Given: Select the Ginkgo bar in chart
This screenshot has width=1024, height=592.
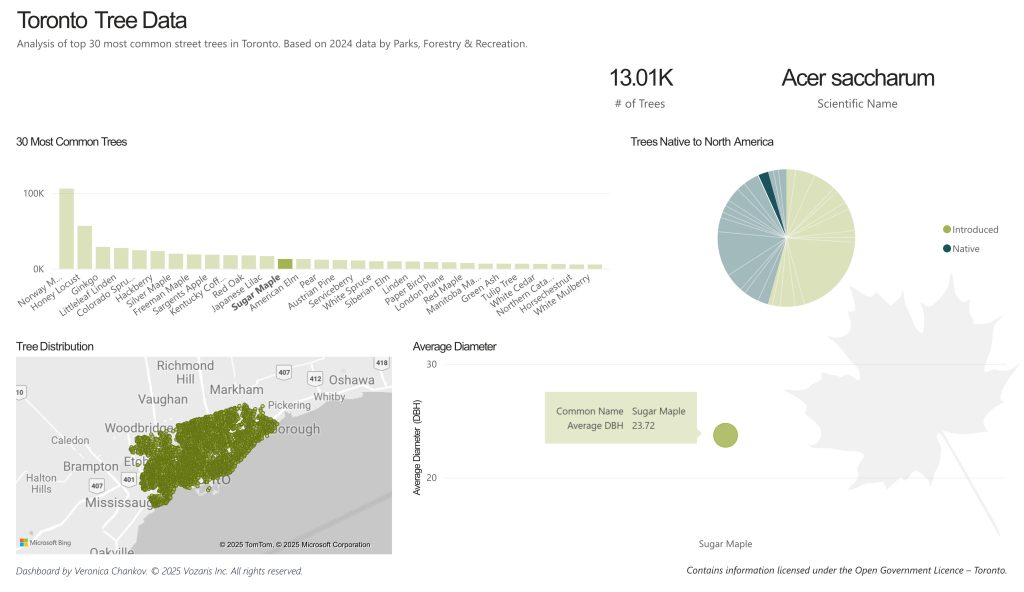Looking at the screenshot, I should [x=103, y=257].
